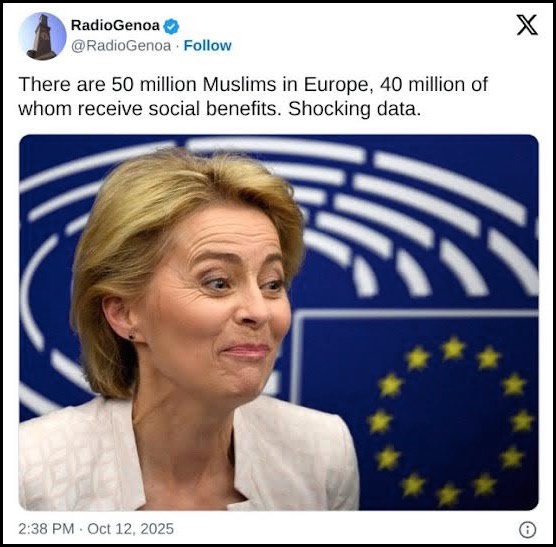Open the RadioGenoa tower profile avatar

point(43,36)
